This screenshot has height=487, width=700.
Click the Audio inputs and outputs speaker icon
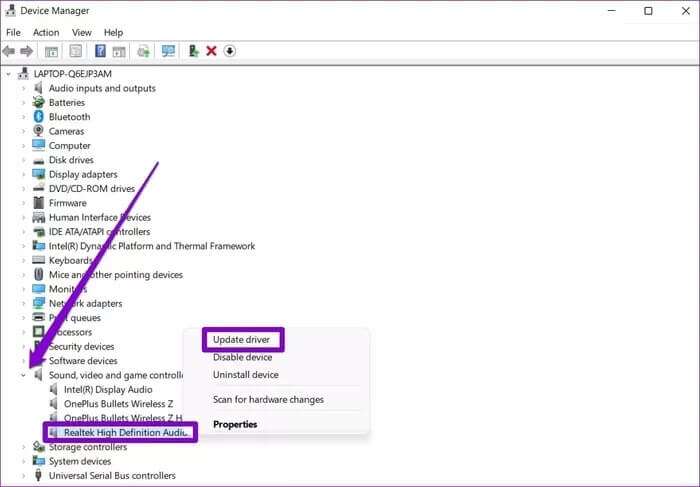39,88
